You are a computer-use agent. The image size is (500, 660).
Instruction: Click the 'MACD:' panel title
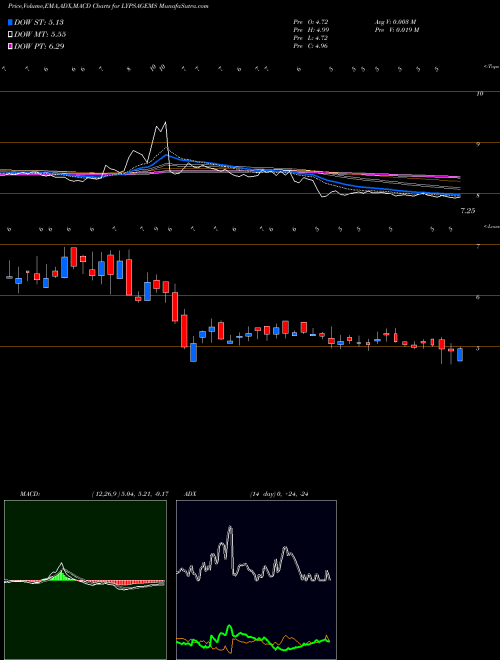coord(30,494)
